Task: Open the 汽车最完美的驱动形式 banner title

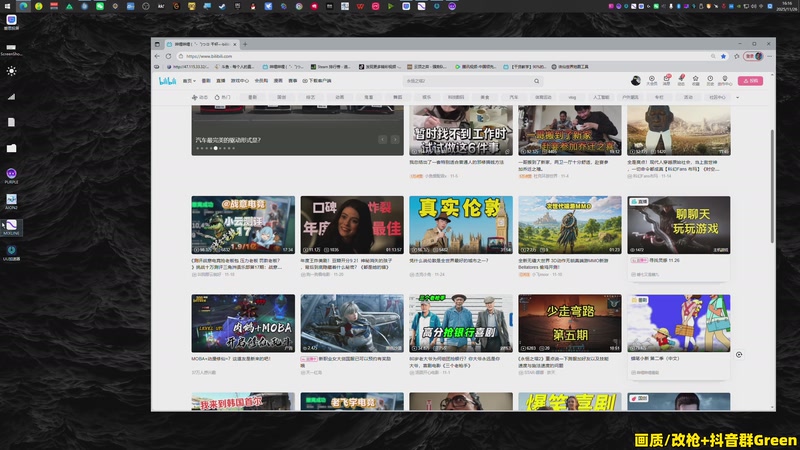Action: 228,139
